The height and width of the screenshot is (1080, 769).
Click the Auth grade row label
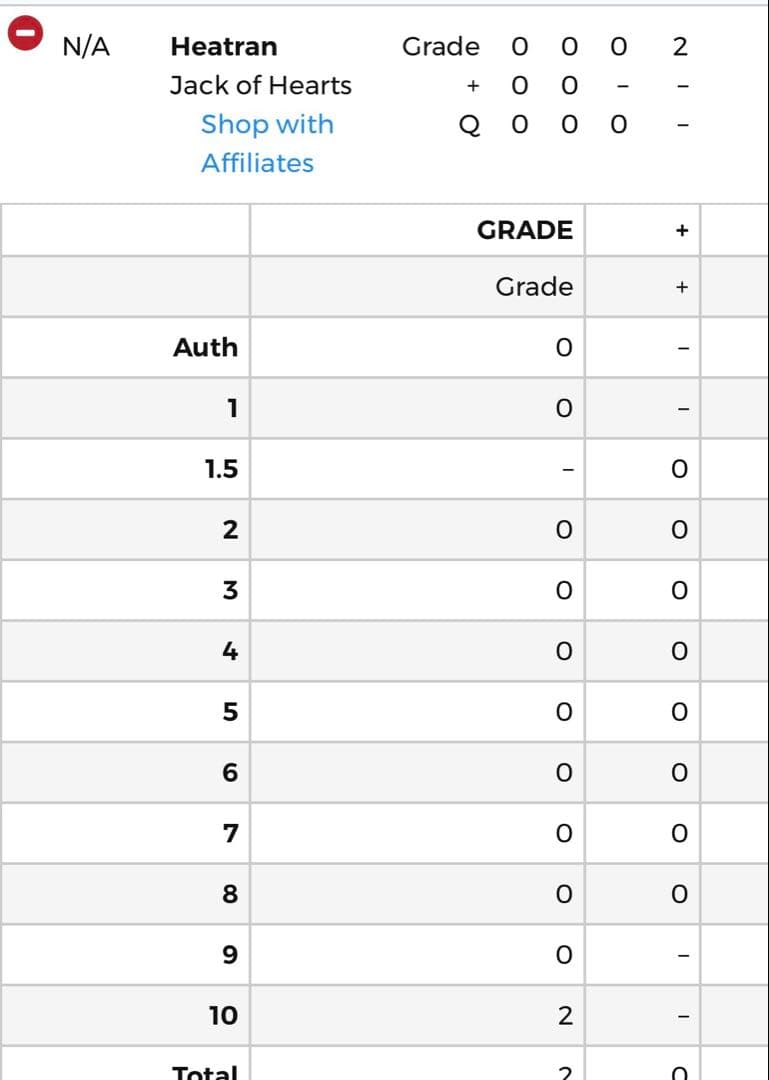[x=205, y=347]
